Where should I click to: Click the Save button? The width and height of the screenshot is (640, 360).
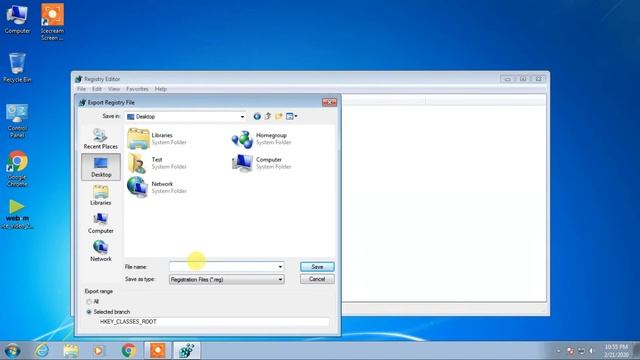317,267
